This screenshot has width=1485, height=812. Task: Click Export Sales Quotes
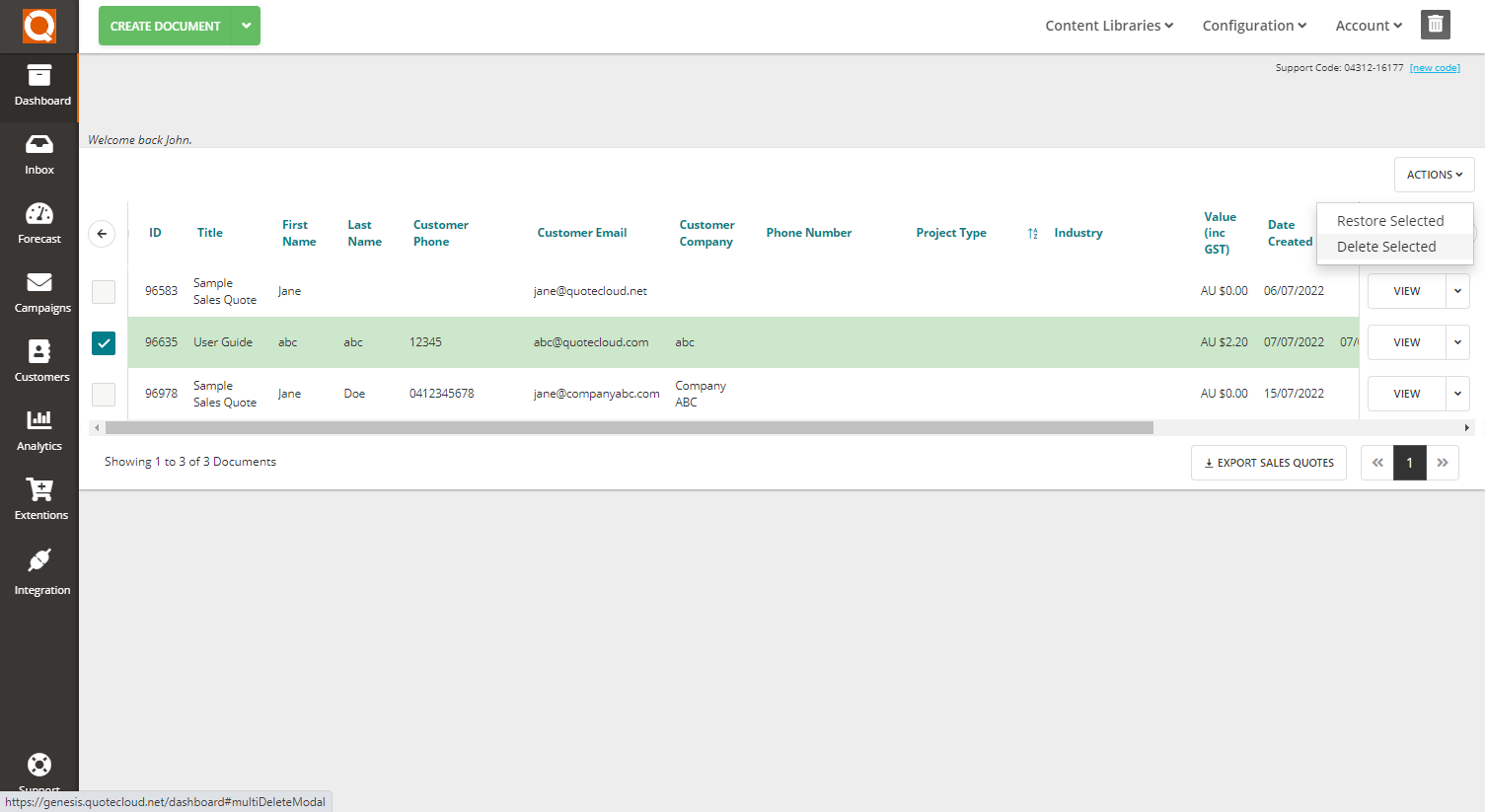[1269, 462]
